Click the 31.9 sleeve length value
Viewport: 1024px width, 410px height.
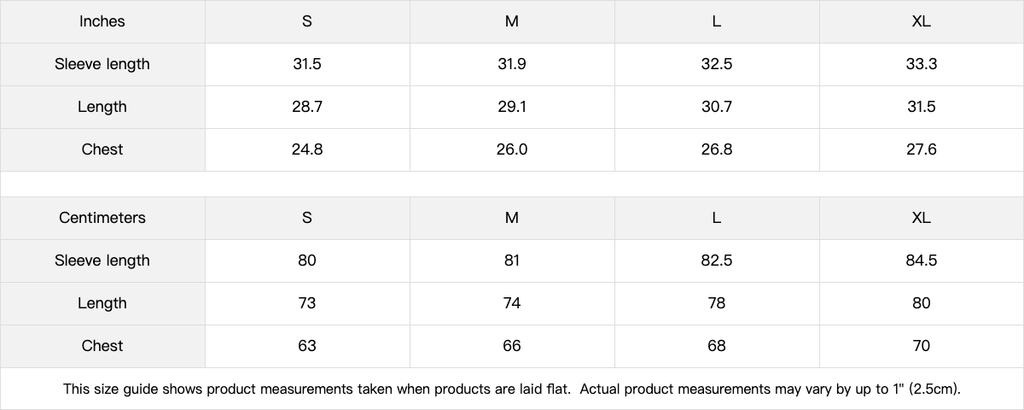tap(512, 64)
